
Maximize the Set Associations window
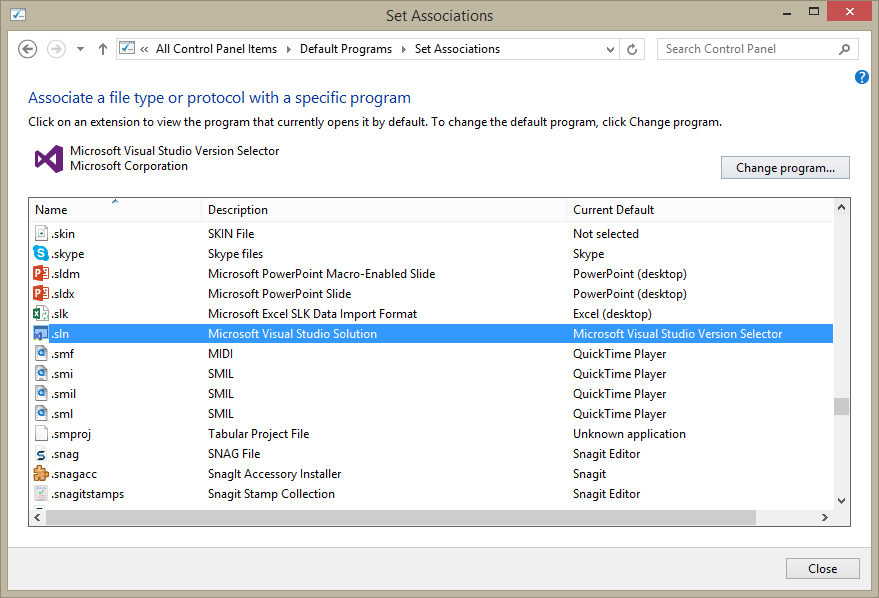814,11
